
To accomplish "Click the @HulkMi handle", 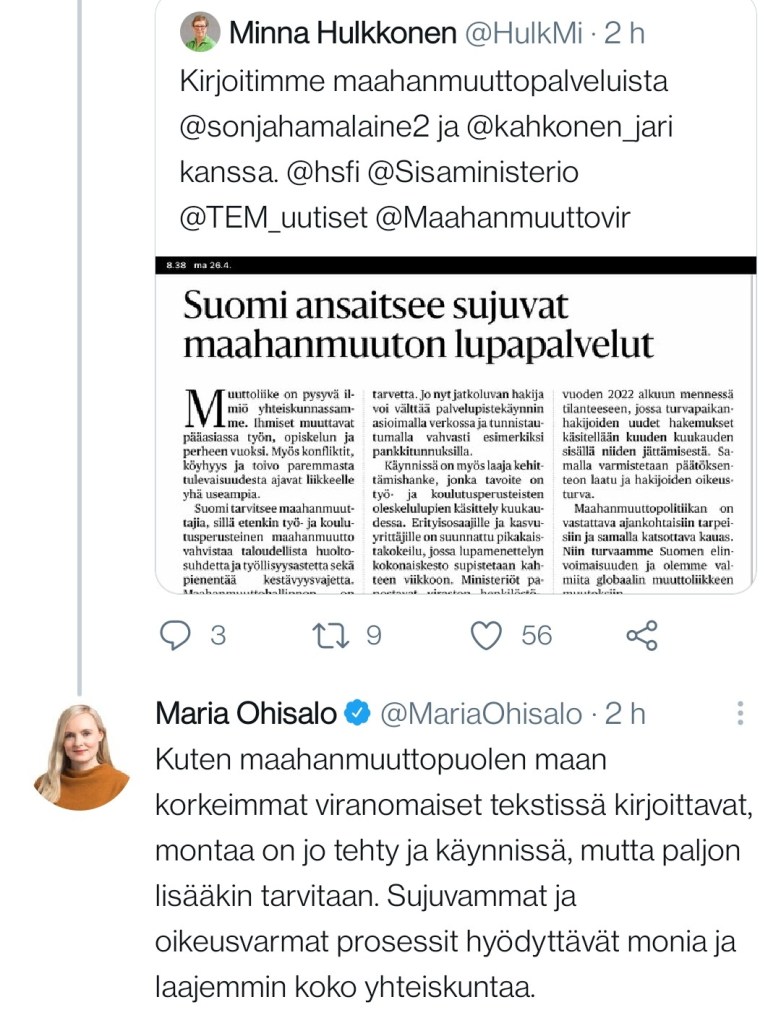I will [518, 34].
